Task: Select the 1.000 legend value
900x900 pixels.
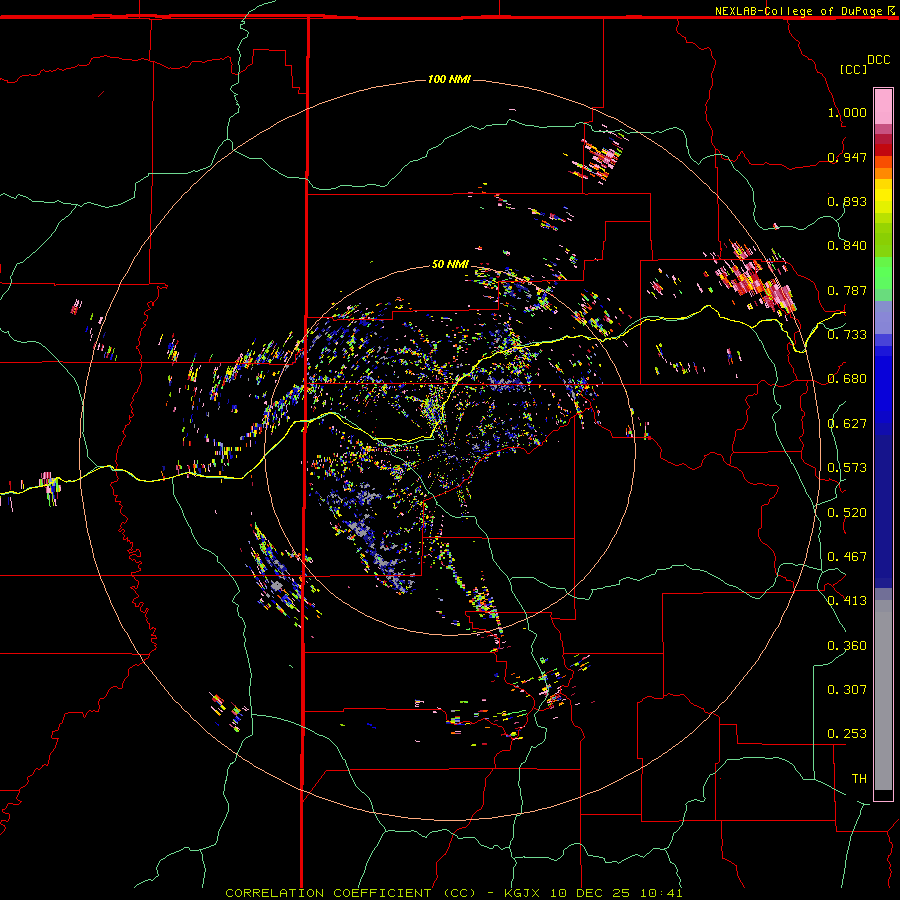Action: pyautogui.click(x=847, y=112)
